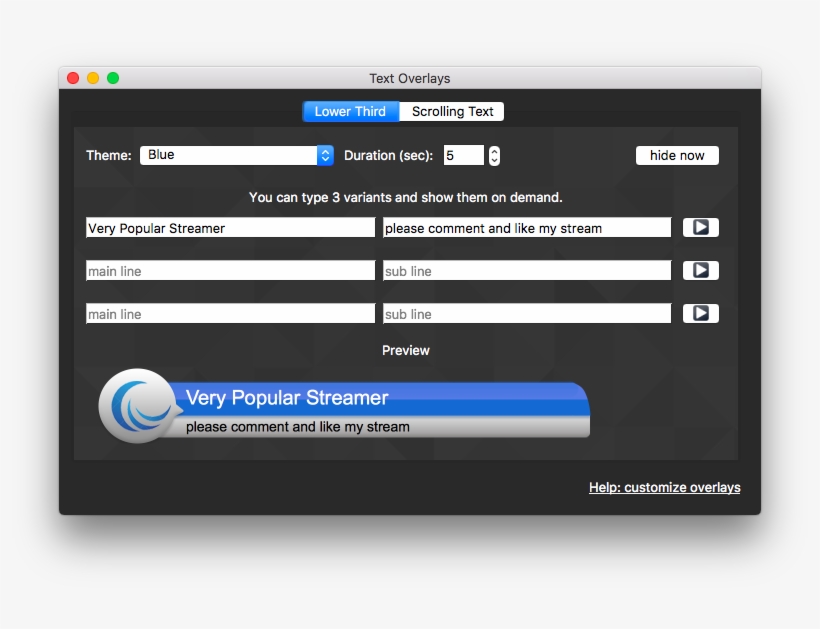Image resolution: width=820 pixels, height=629 pixels.
Task: Select the second row sub line field
Action: point(526,271)
